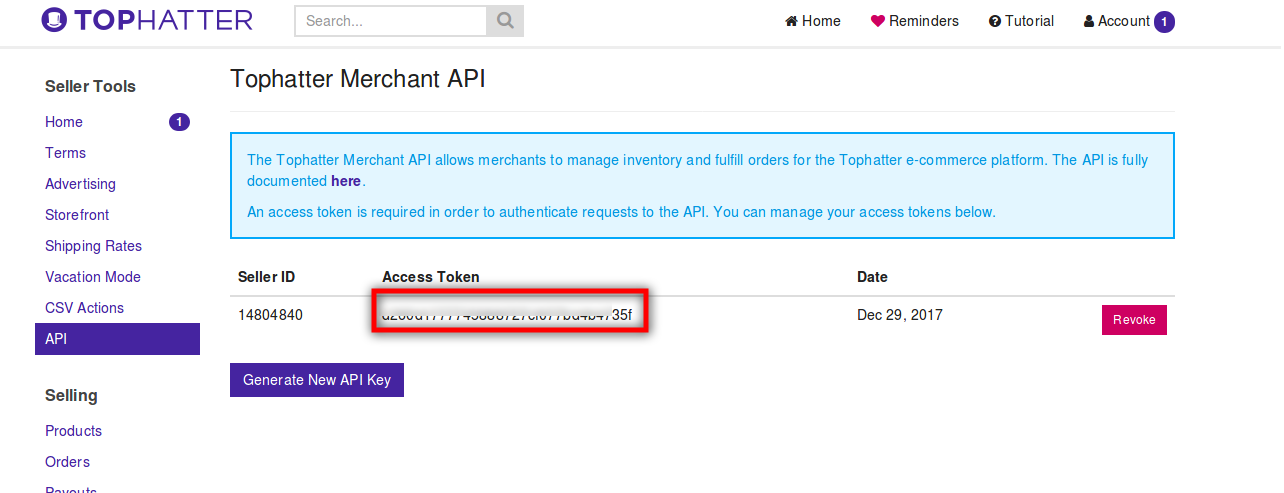Open the Home link in top navigation
This screenshot has height=493, width=1284.
(x=813, y=21)
